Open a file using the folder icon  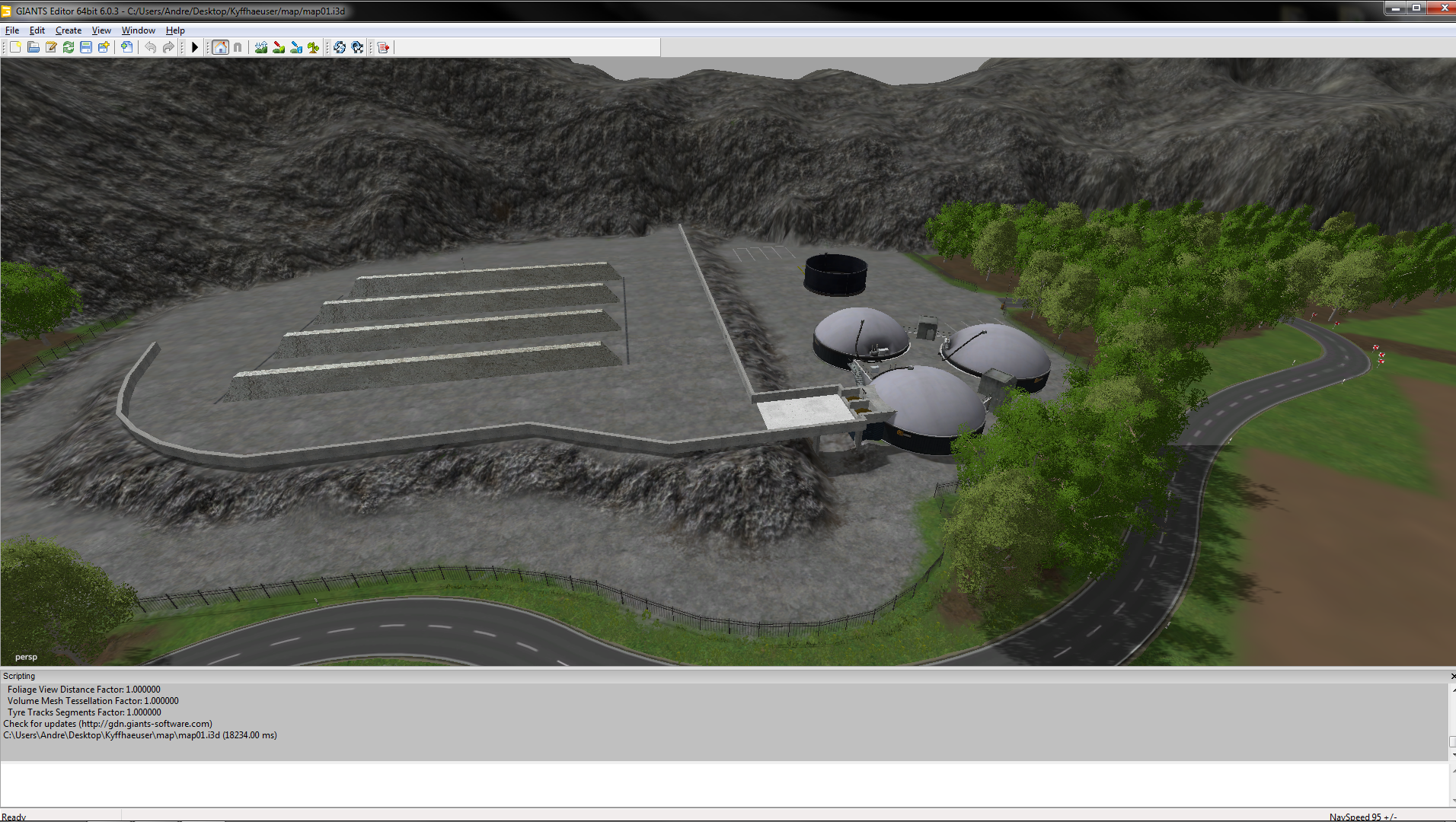pyautogui.click(x=34, y=47)
